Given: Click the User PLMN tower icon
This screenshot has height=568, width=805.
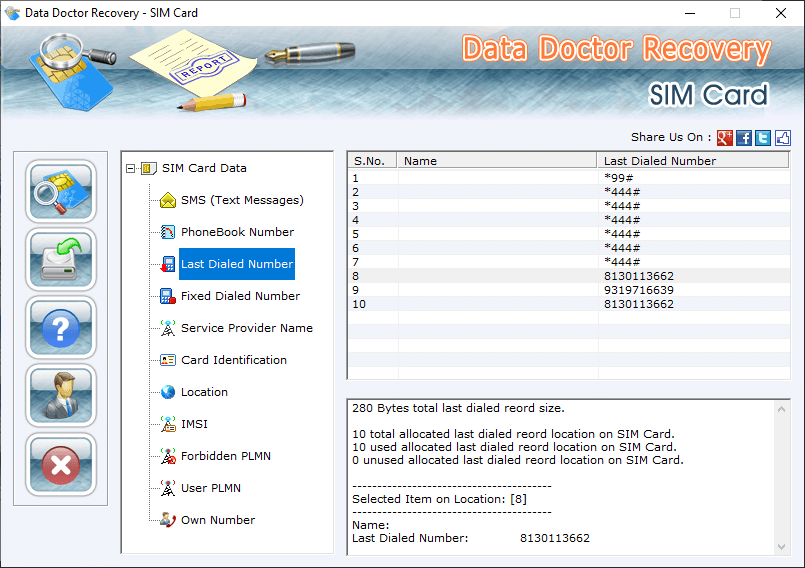Looking at the screenshot, I should tap(168, 488).
